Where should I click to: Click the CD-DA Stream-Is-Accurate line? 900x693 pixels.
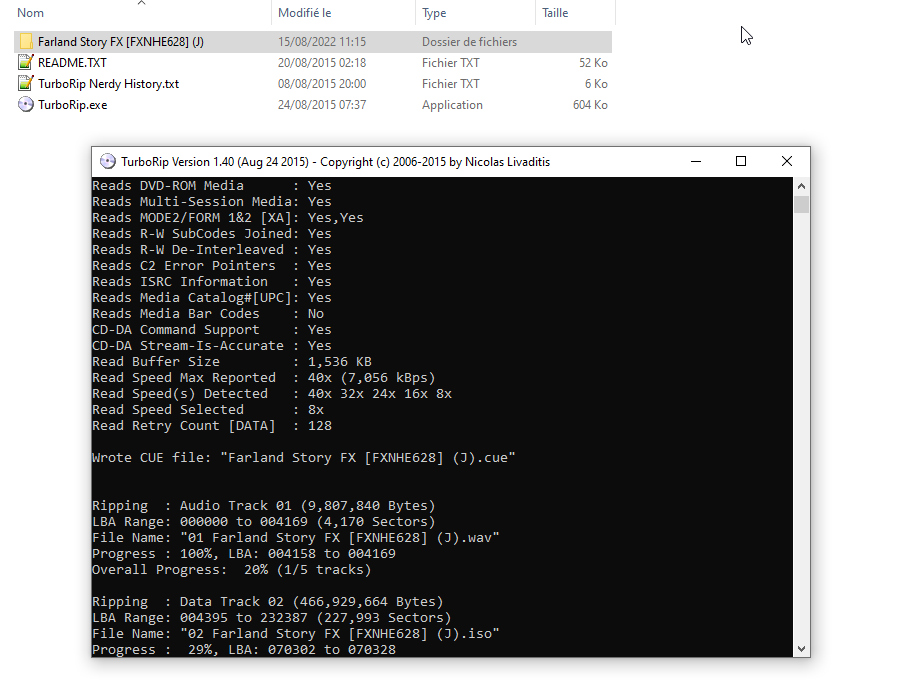(212, 346)
